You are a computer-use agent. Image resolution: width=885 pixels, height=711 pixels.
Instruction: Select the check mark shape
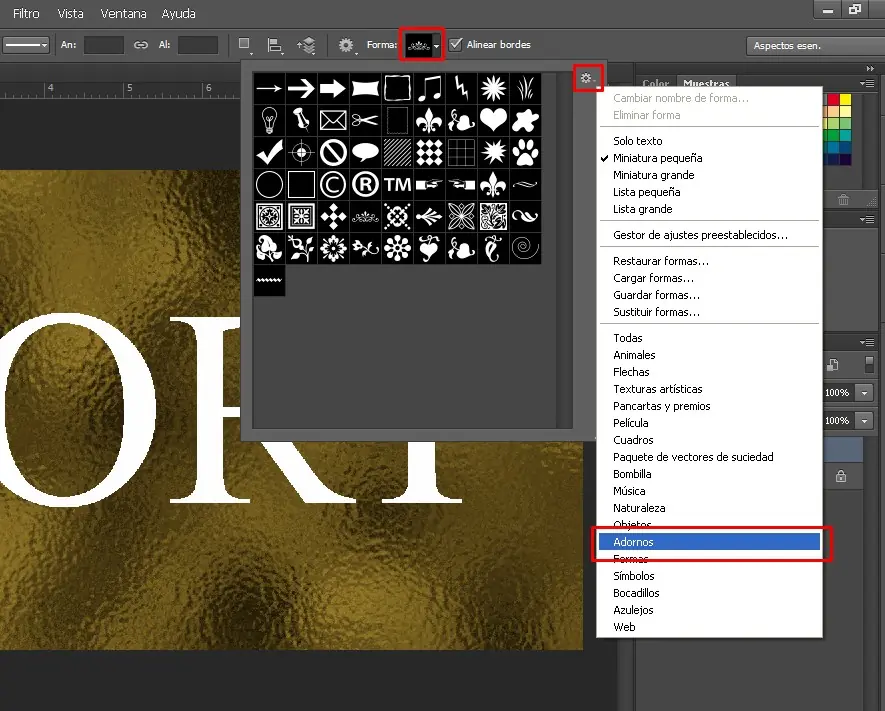269,152
